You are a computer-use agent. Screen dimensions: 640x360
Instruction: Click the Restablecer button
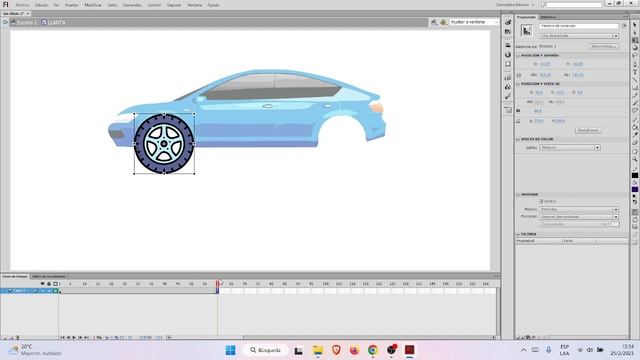click(x=588, y=130)
